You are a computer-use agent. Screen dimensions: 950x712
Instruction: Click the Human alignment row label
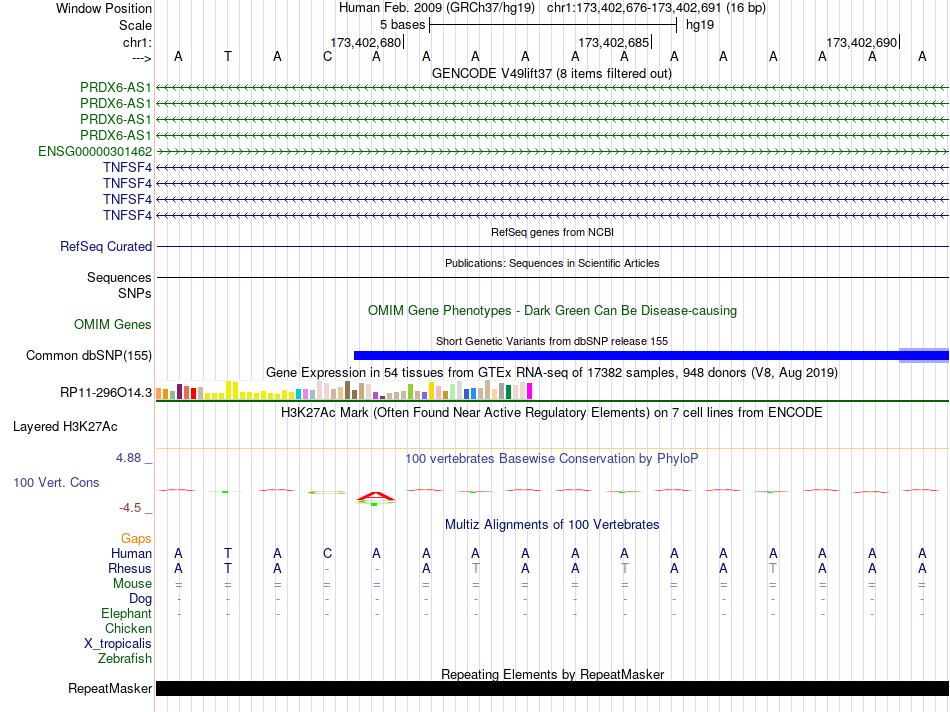[131, 553]
